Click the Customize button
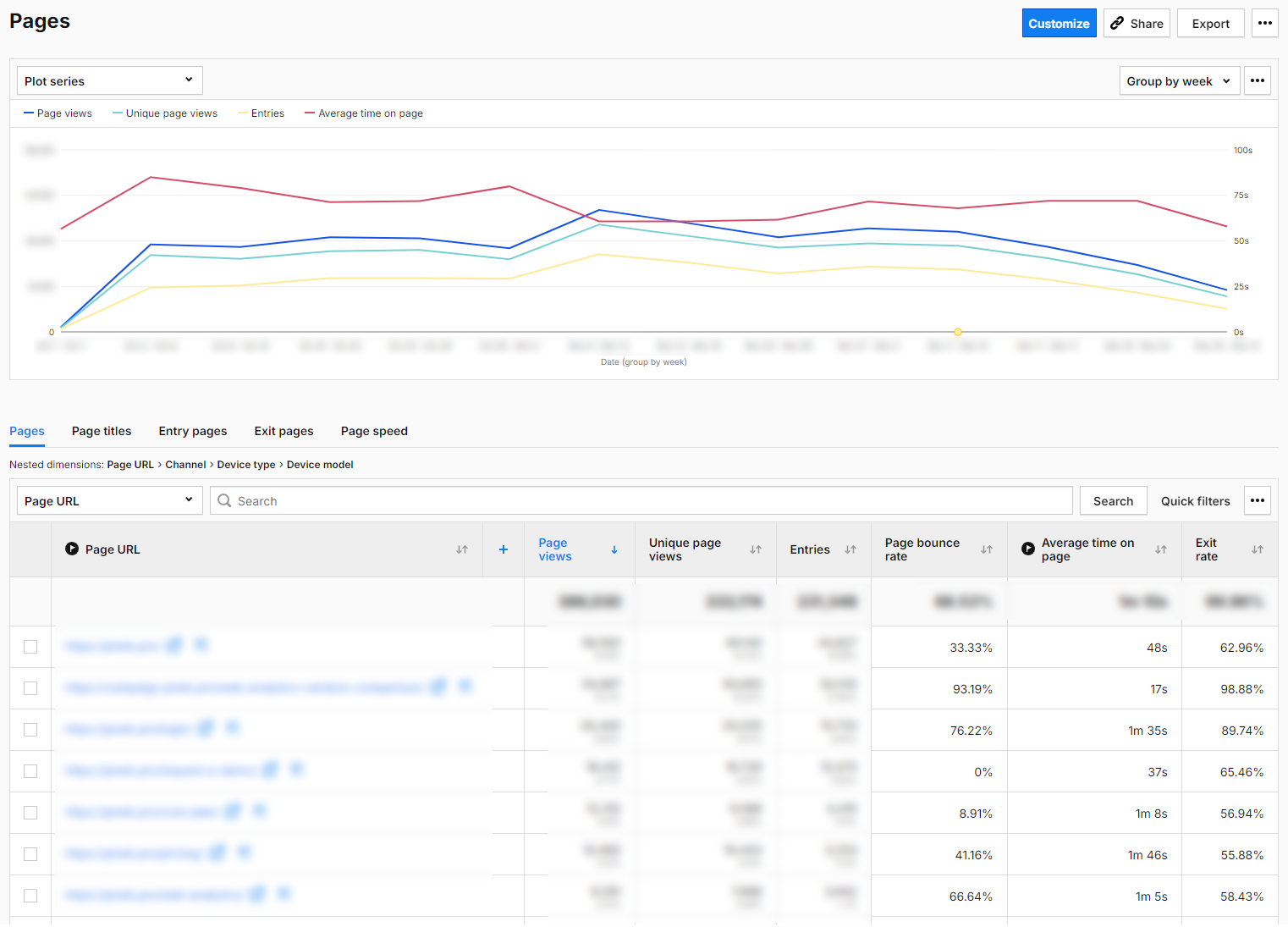The height and width of the screenshot is (927, 1288). [1059, 23]
